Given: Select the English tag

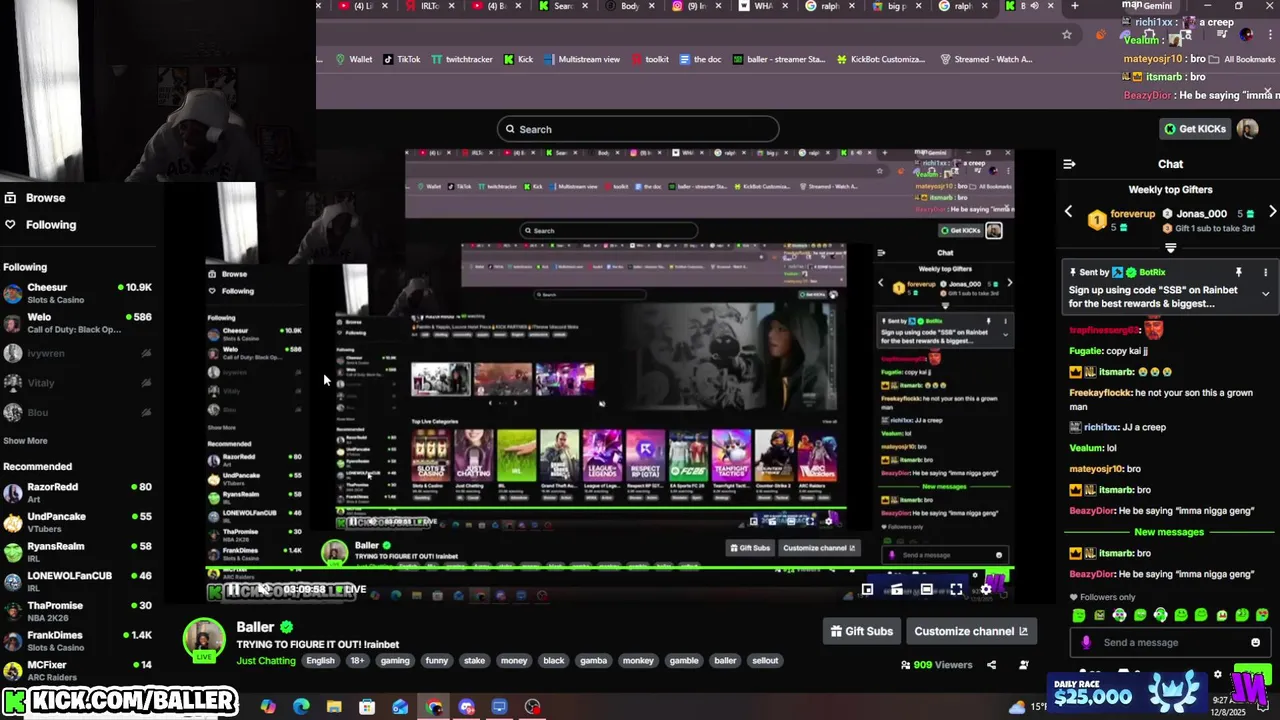Looking at the screenshot, I should 320,661.
